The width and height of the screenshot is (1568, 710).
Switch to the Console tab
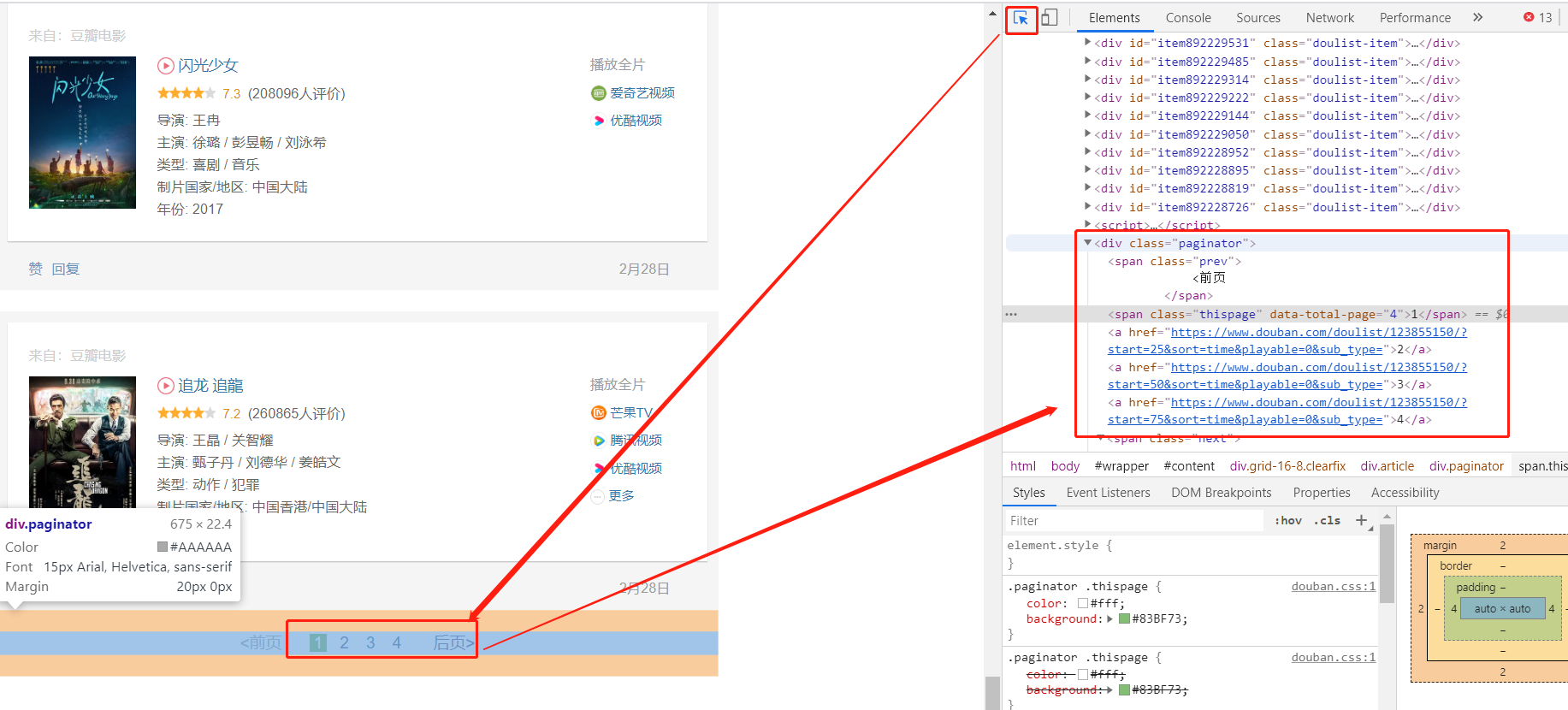click(x=1188, y=17)
